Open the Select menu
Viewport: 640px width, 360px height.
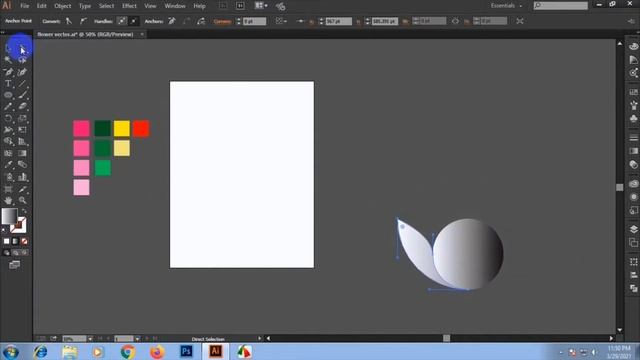(106, 6)
